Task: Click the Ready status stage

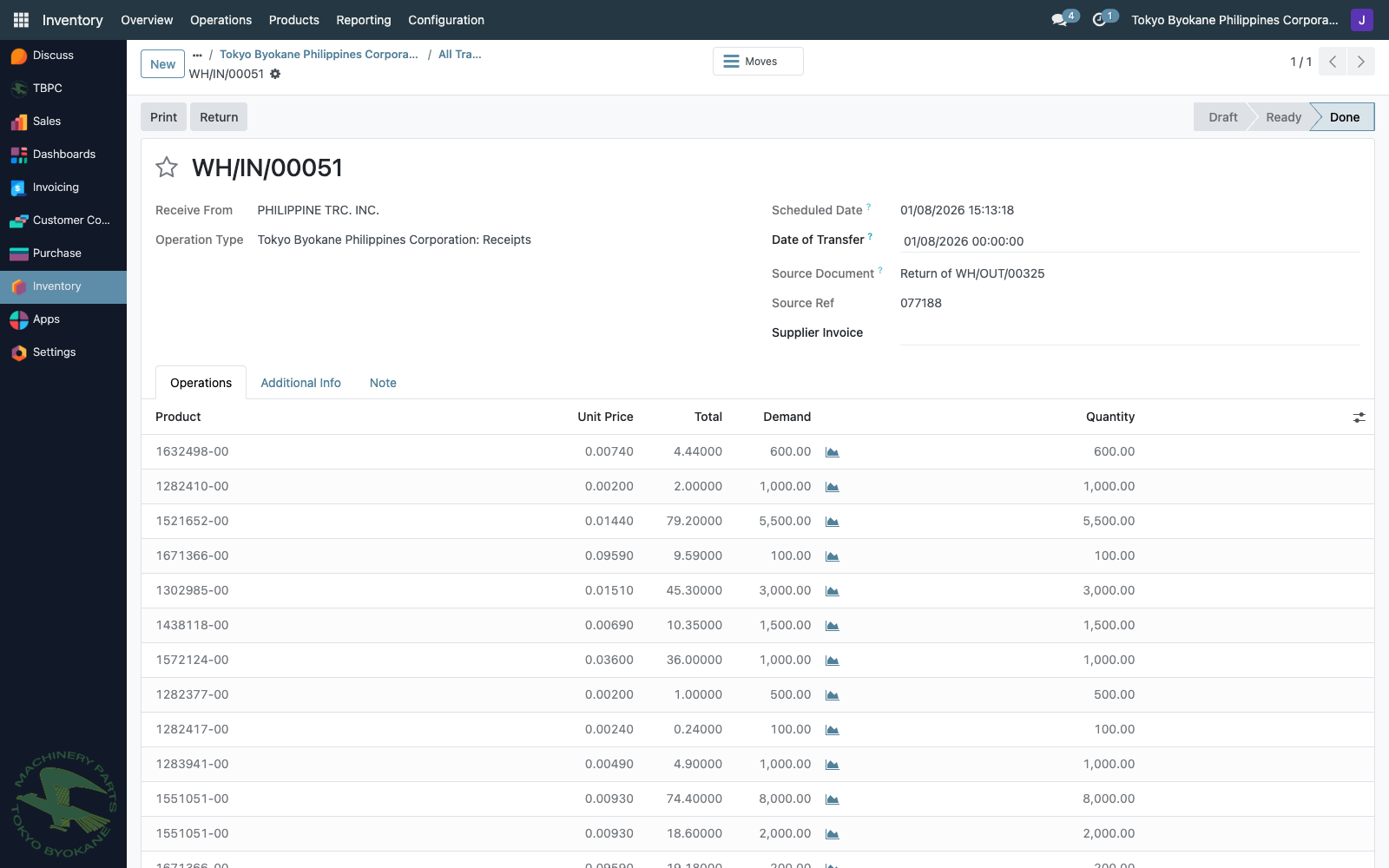Action: pos(1283,117)
